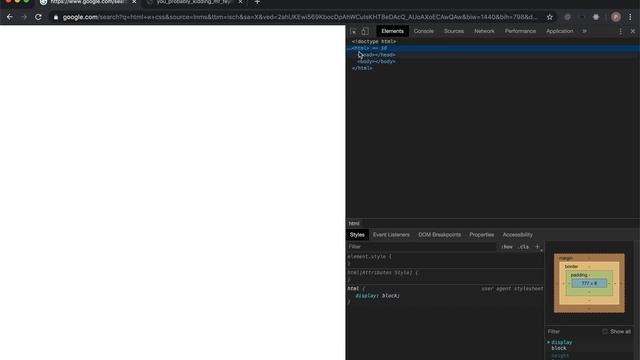640x360 pixels.
Task: Open the Network panel
Action: pyautogui.click(x=484, y=31)
